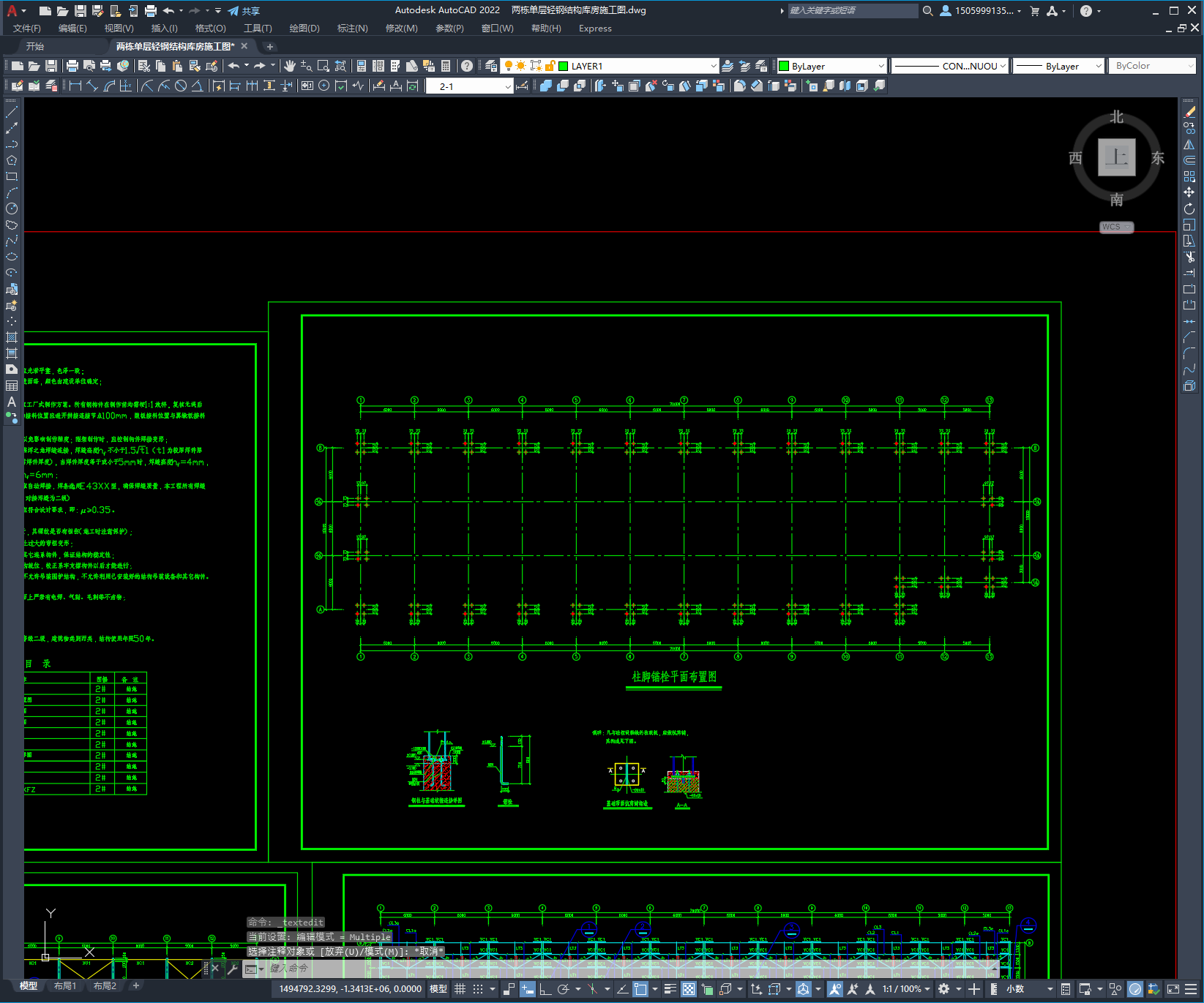This screenshot has height=1003, width=1204.
Task: Click the Paste clipboard icon
Action: (178, 66)
